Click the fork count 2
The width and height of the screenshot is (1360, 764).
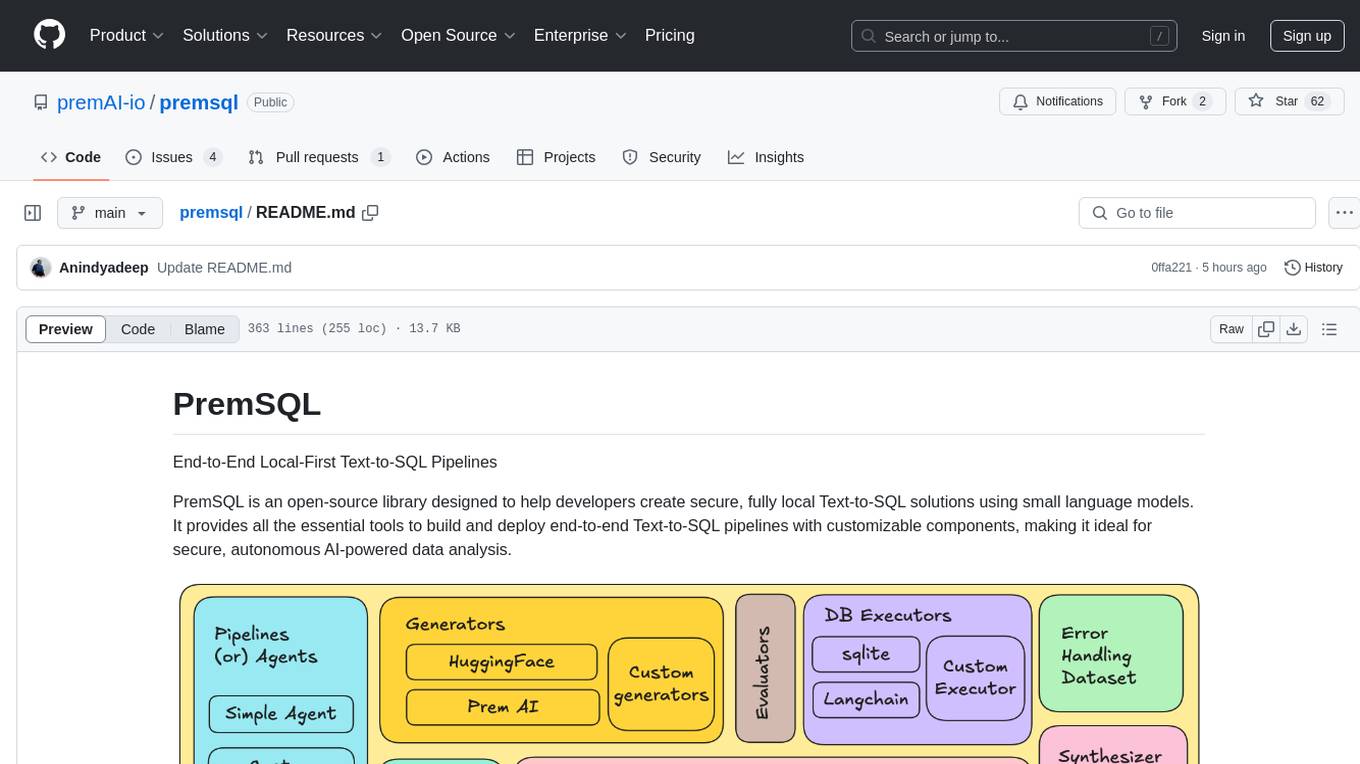(x=1203, y=102)
